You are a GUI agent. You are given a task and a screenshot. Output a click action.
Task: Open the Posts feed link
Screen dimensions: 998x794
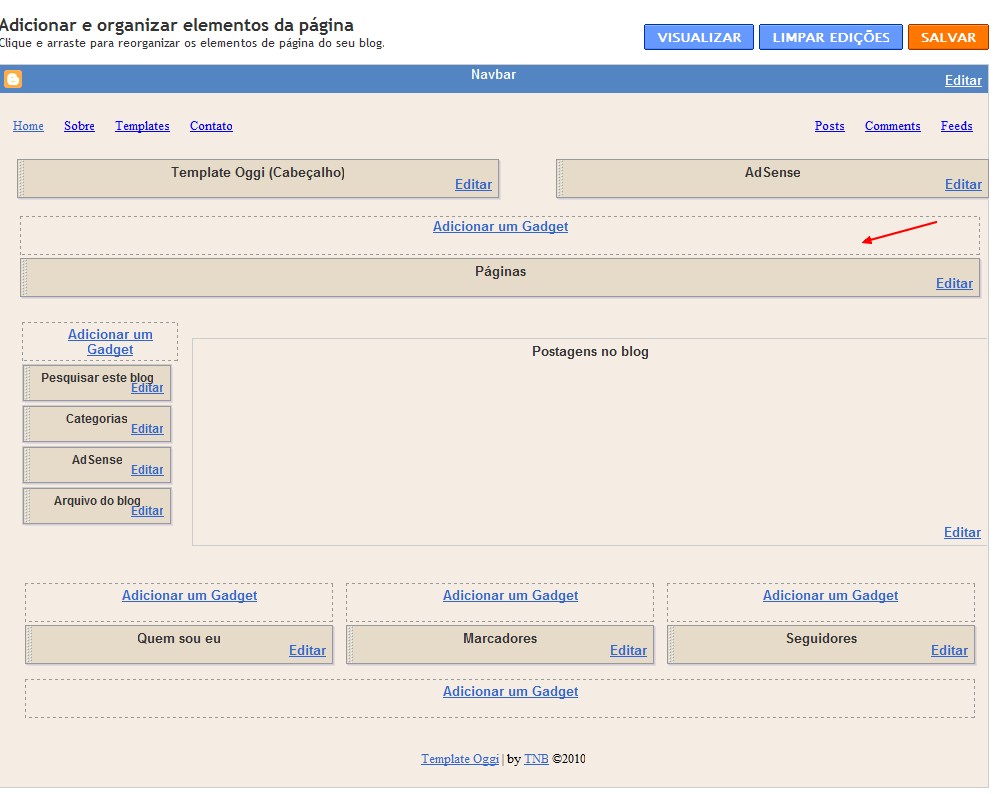[x=829, y=126]
